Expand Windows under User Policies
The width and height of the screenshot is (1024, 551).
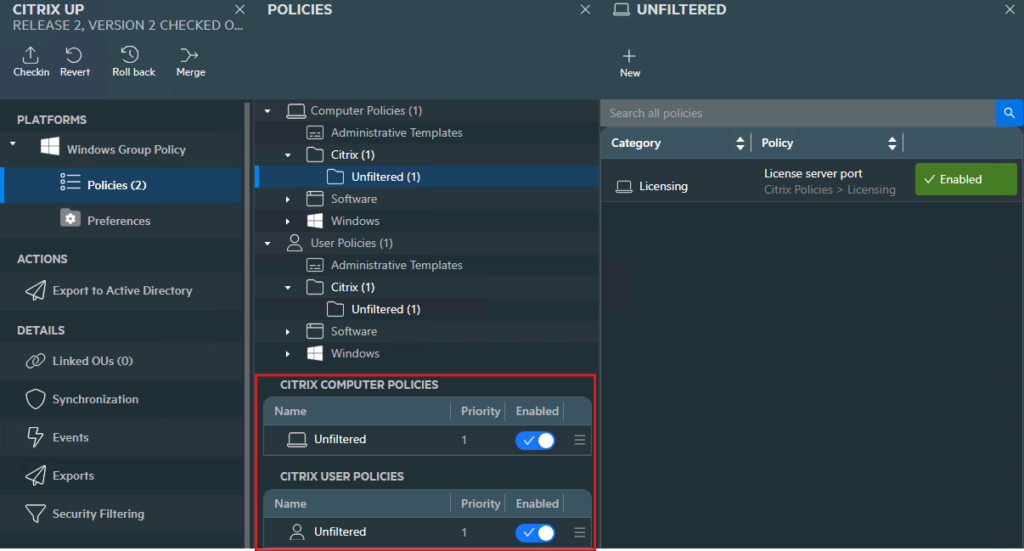288,354
